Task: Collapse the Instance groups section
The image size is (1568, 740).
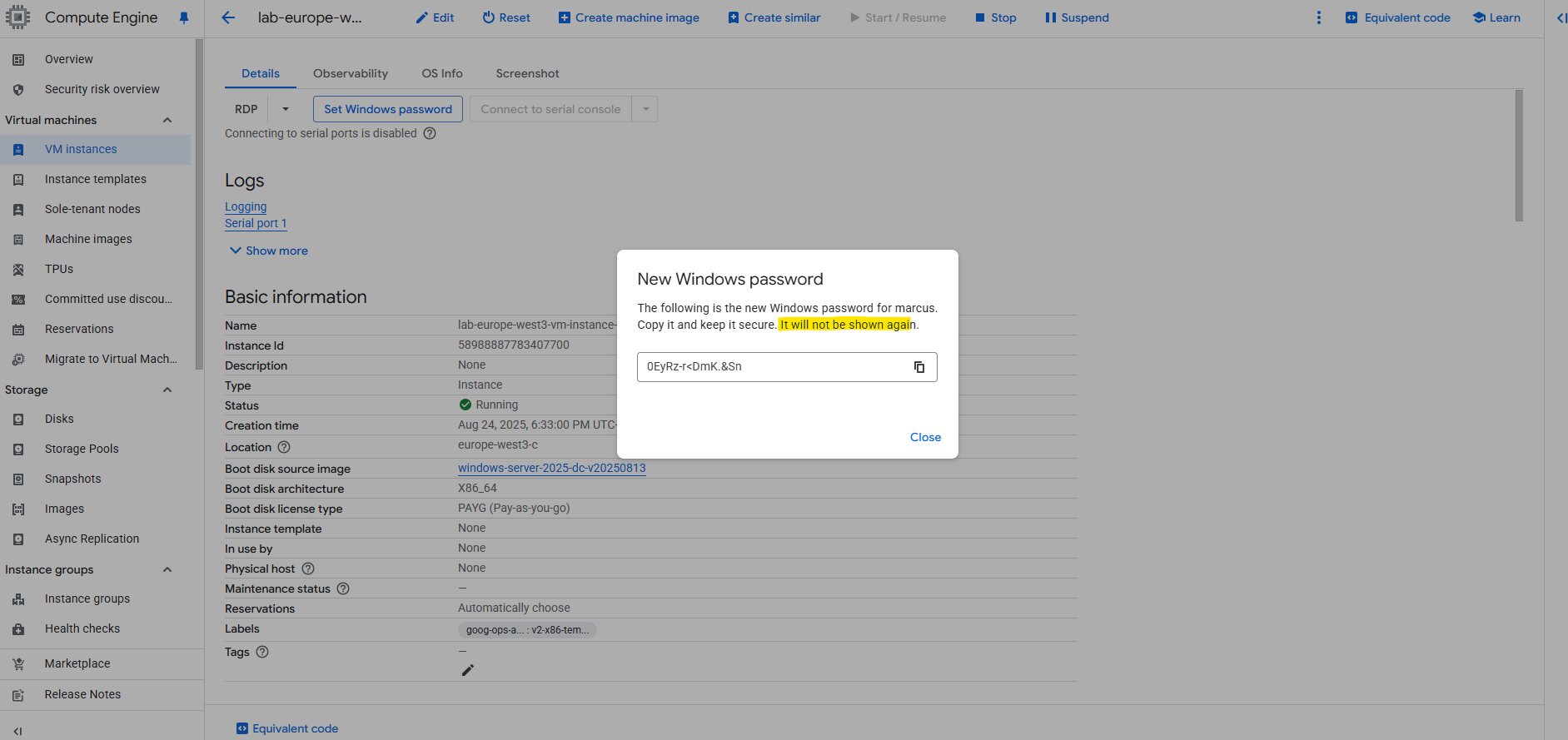Action: pyautogui.click(x=167, y=569)
